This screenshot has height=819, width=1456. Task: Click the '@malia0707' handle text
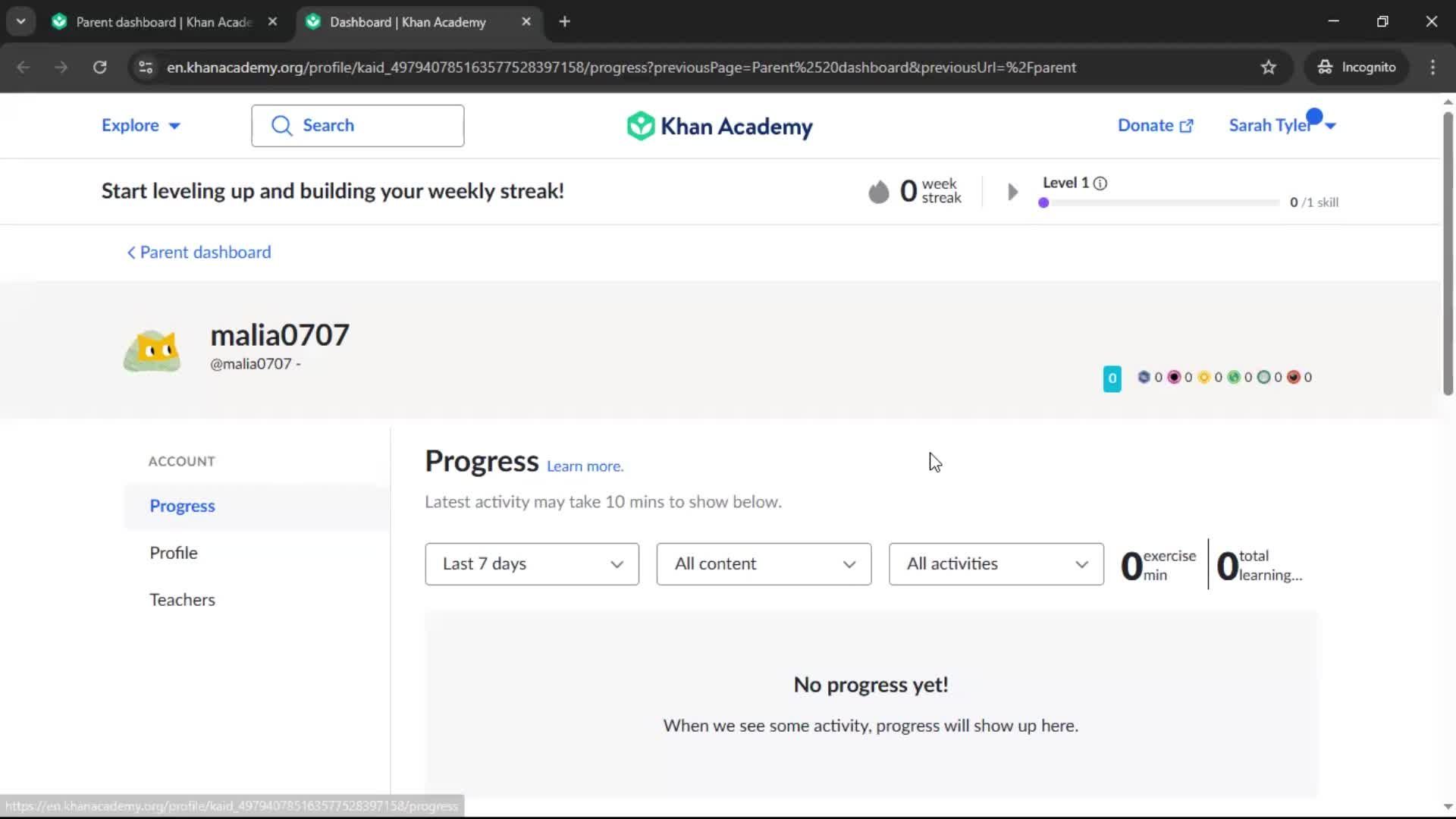click(250, 365)
